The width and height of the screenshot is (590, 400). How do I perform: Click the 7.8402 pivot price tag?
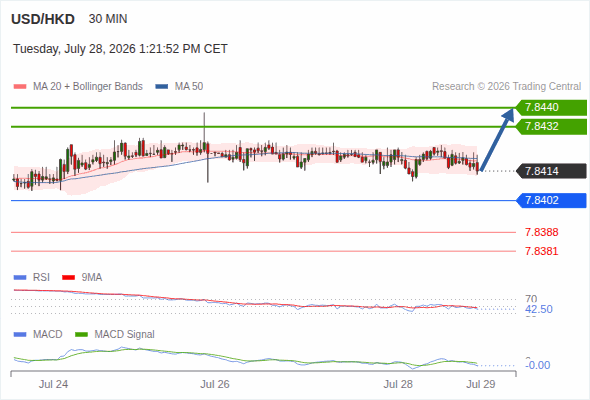pos(551,200)
